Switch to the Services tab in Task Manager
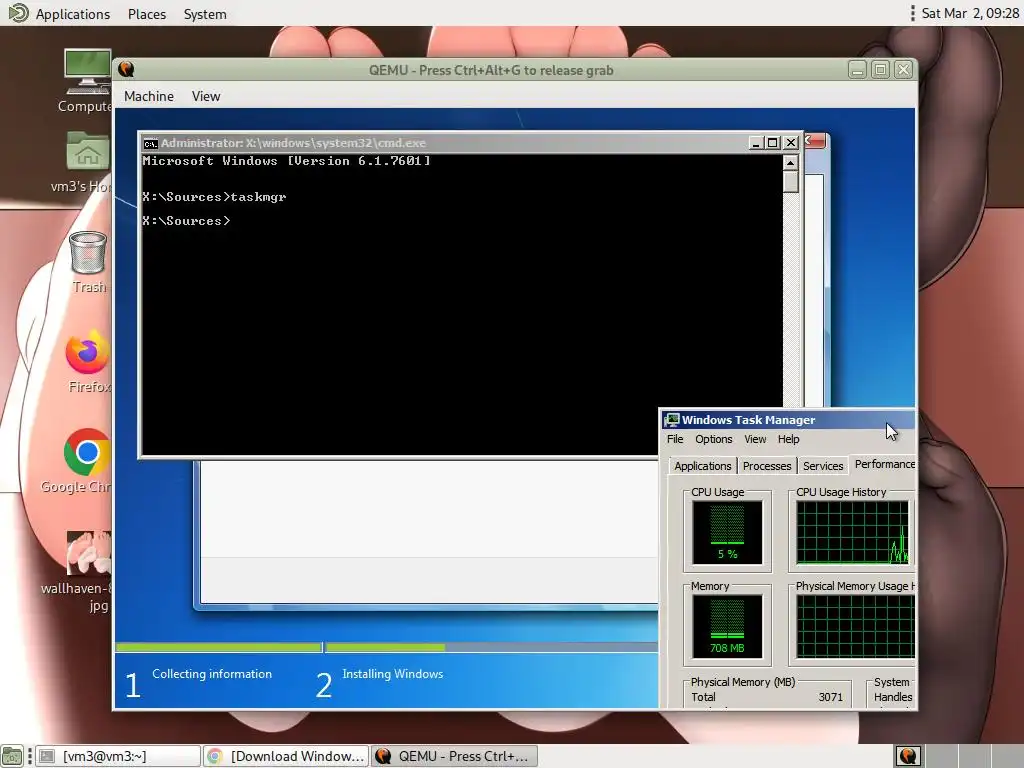 click(x=823, y=466)
